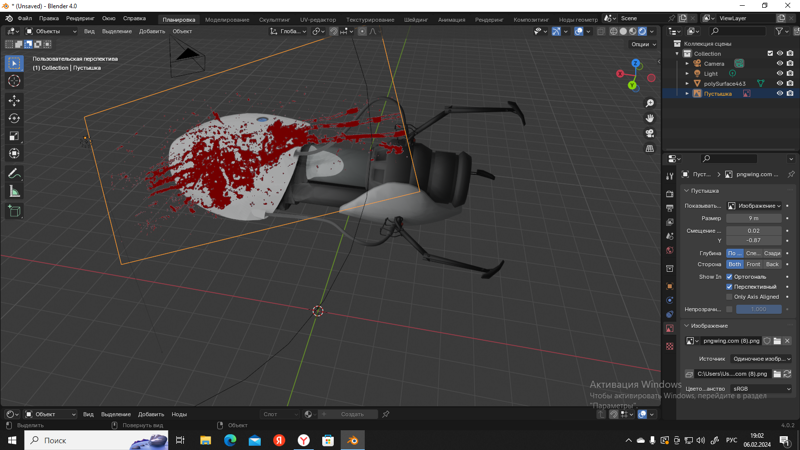800x450 pixels.
Task: Choose the Annotate pencil tool
Action: [x=14, y=174]
